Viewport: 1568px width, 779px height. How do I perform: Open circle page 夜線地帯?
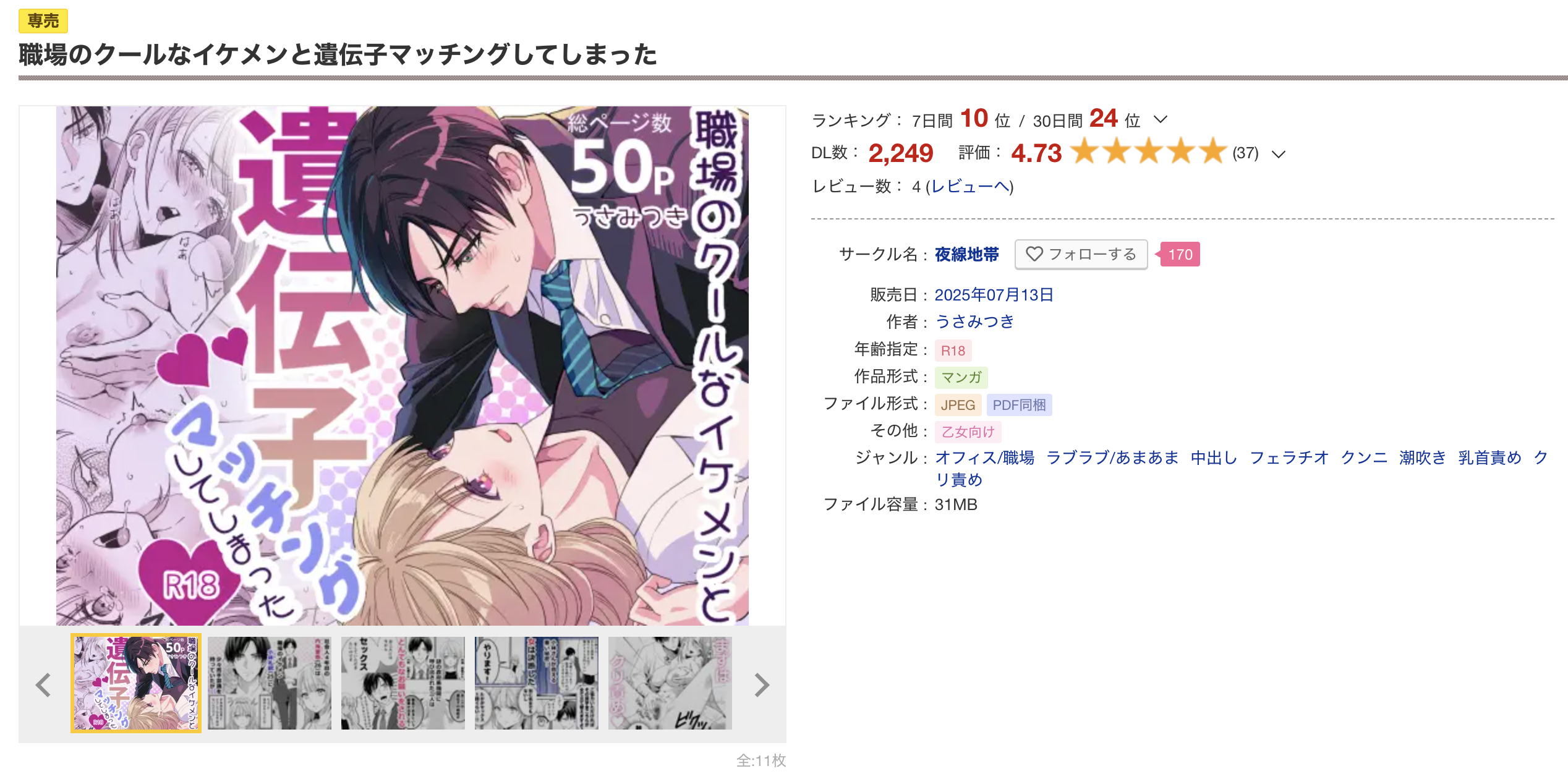[966, 254]
